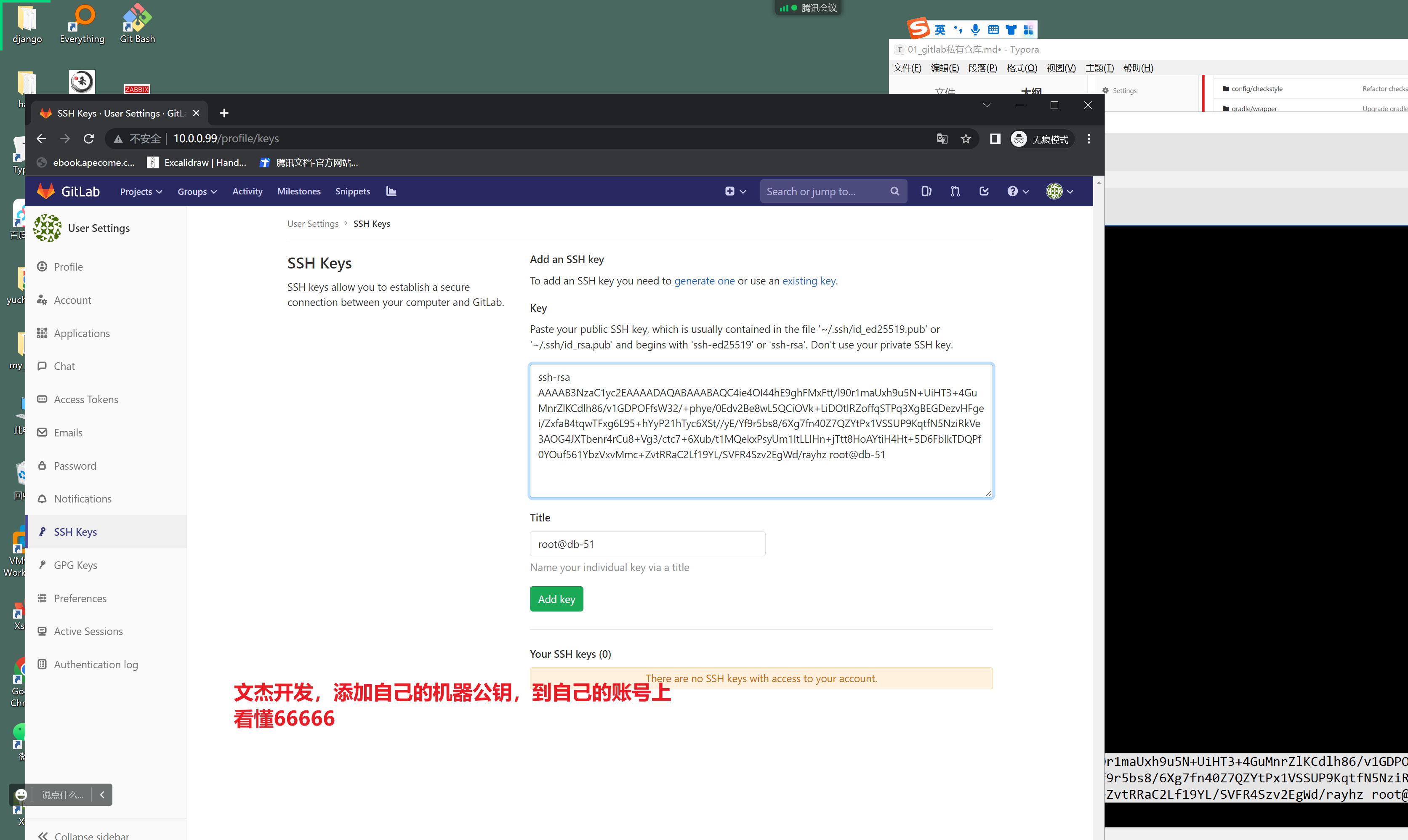Go to Access Tokens settings page
Viewport: 1408px width, 840px height.
(85, 399)
